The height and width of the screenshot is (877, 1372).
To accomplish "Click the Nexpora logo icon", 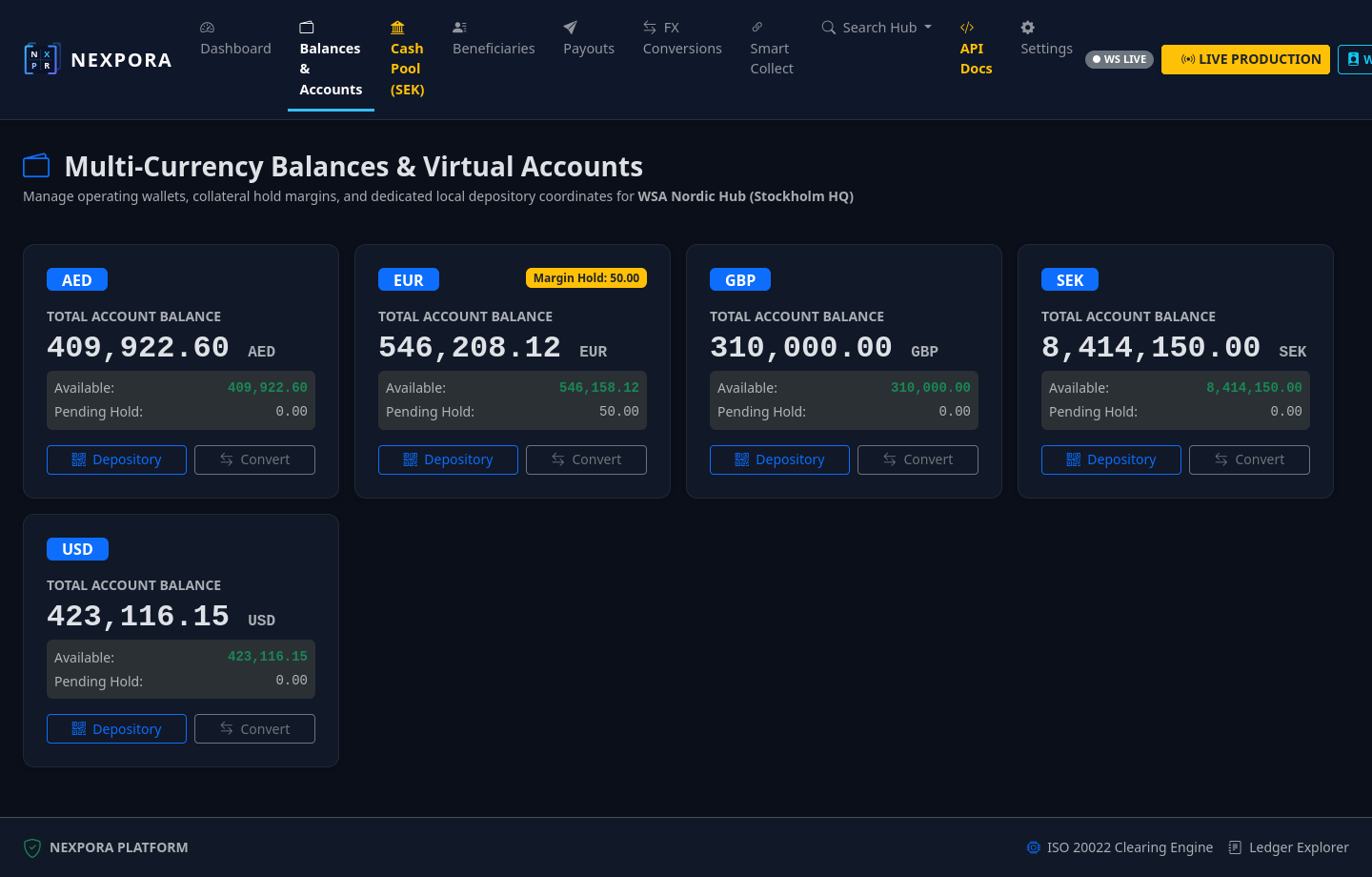I will 42,59.
